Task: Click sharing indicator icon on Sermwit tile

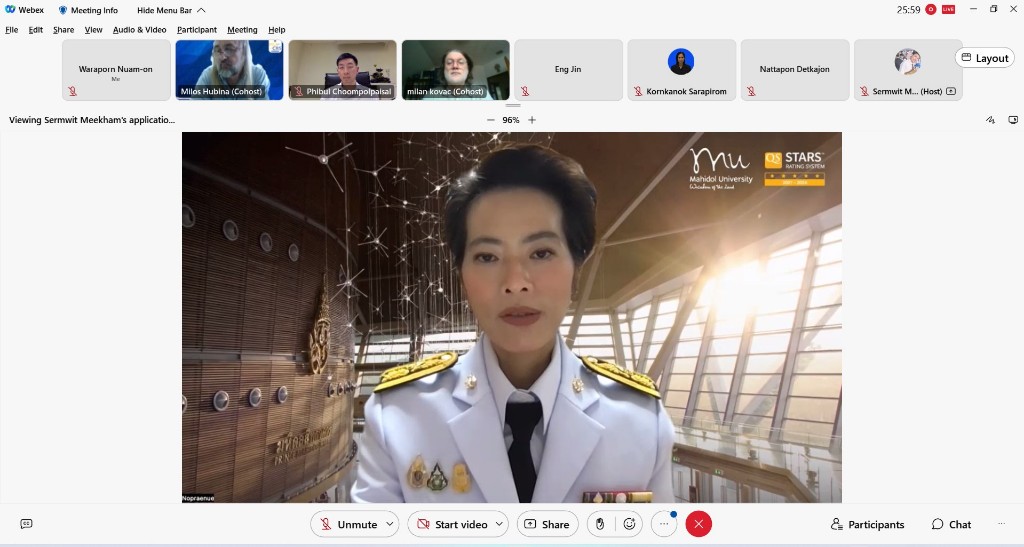Action: pos(951,91)
